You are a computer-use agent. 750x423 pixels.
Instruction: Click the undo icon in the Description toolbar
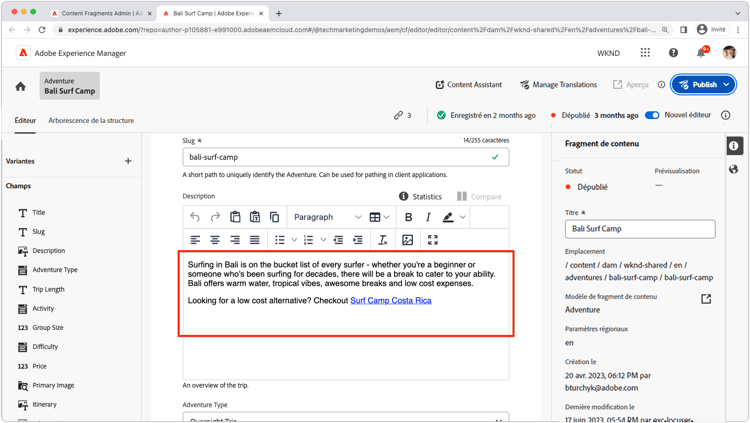click(x=195, y=217)
